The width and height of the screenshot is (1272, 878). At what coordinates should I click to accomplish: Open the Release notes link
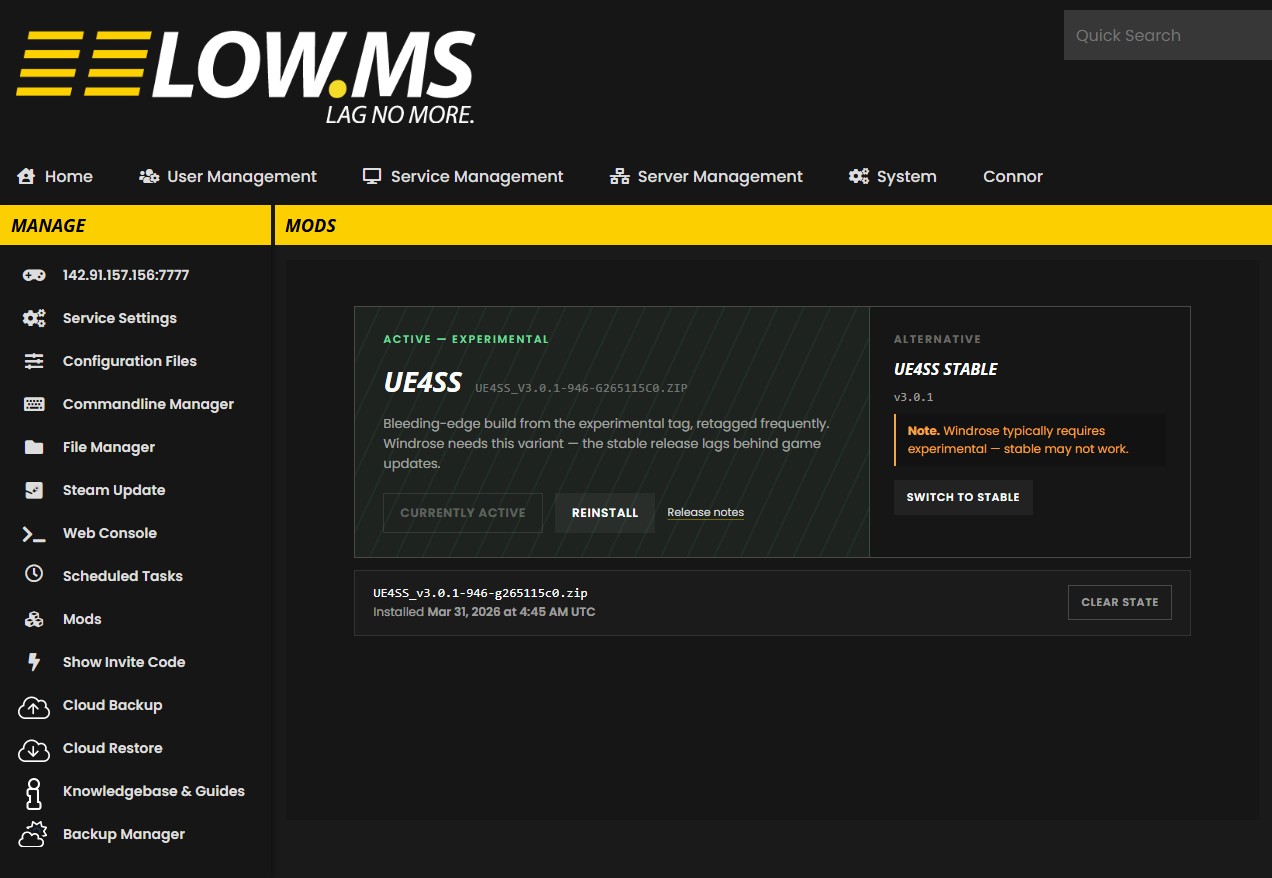coord(706,512)
